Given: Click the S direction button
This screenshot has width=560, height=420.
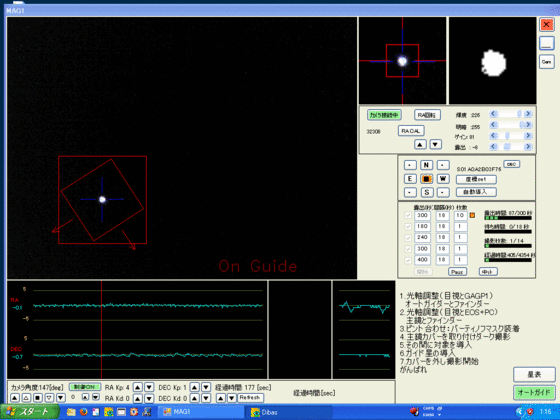Looking at the screenshot, I should pyautogui.click(x=426, y=192).
